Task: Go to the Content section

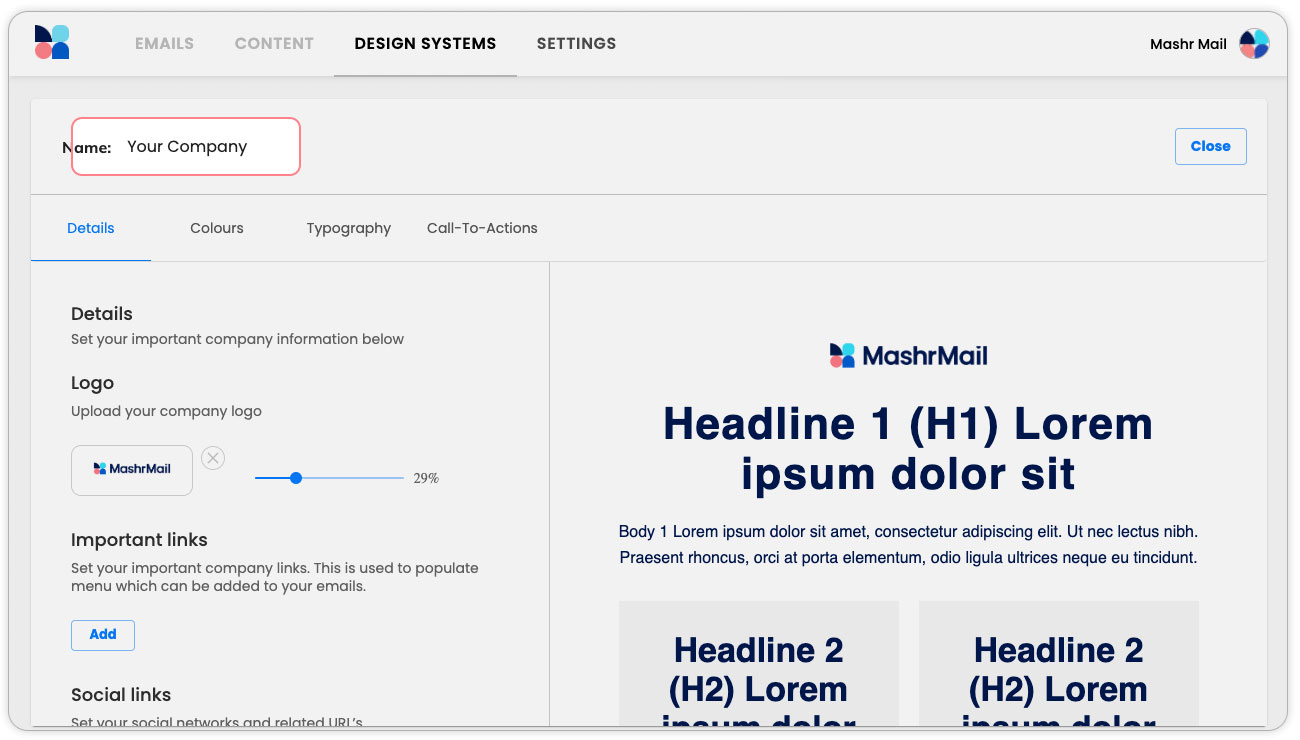Action: [x=274, y=44]
